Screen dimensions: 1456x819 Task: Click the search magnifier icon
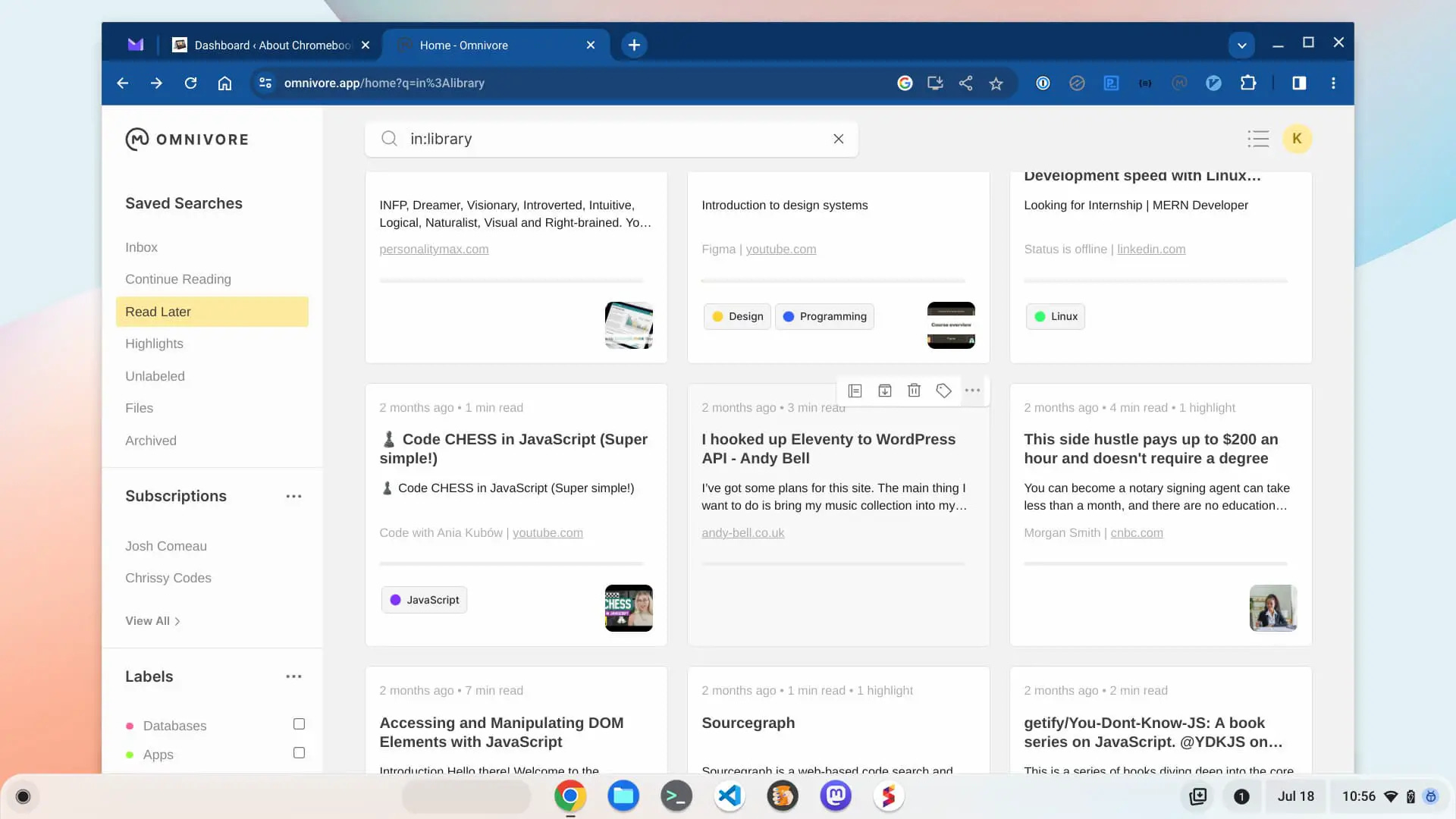tap(389, 139)
